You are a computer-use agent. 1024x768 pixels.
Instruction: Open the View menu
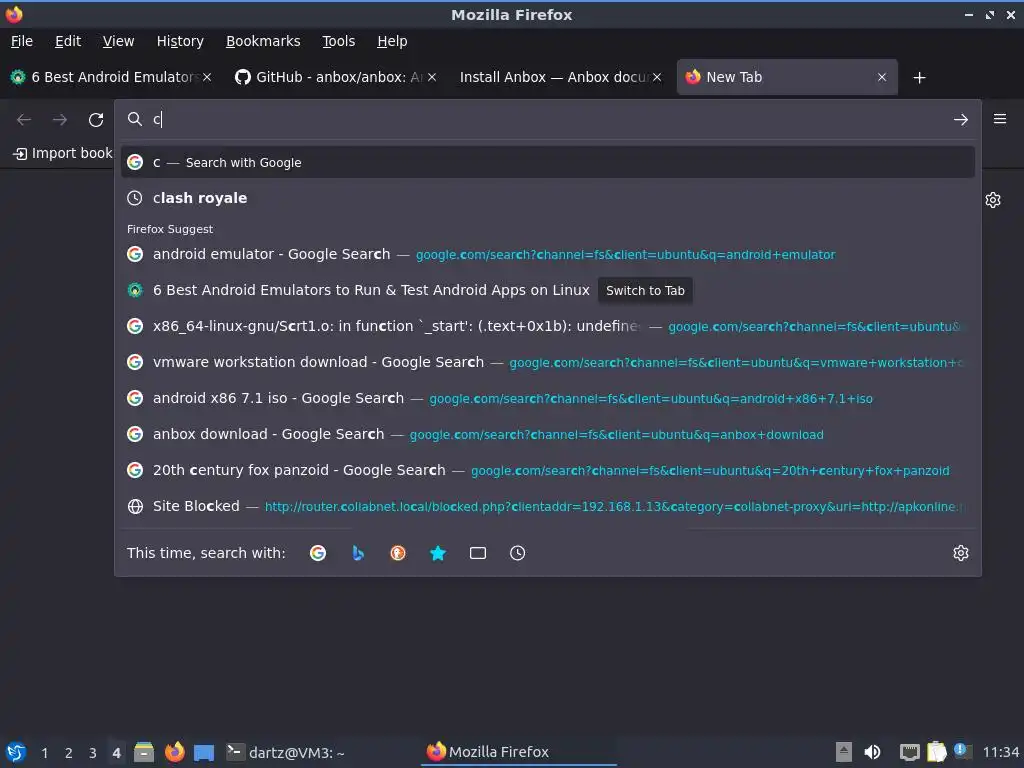coord(118,41)
